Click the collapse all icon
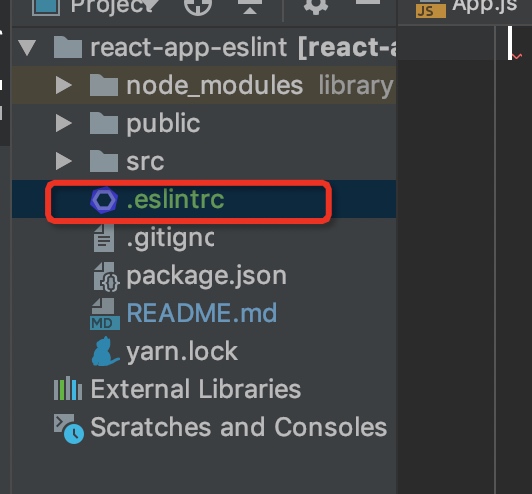Viewport: 532px width, 494px height. coord(250,6)
